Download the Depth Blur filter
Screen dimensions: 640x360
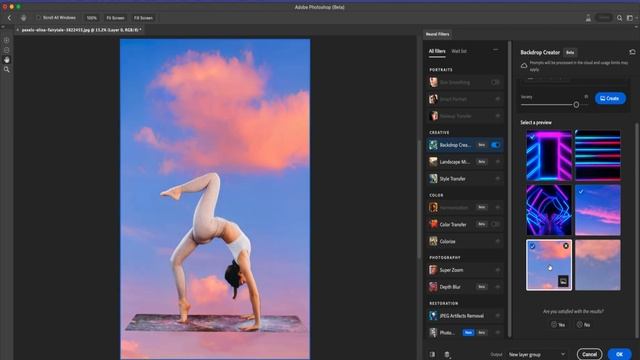498,287
